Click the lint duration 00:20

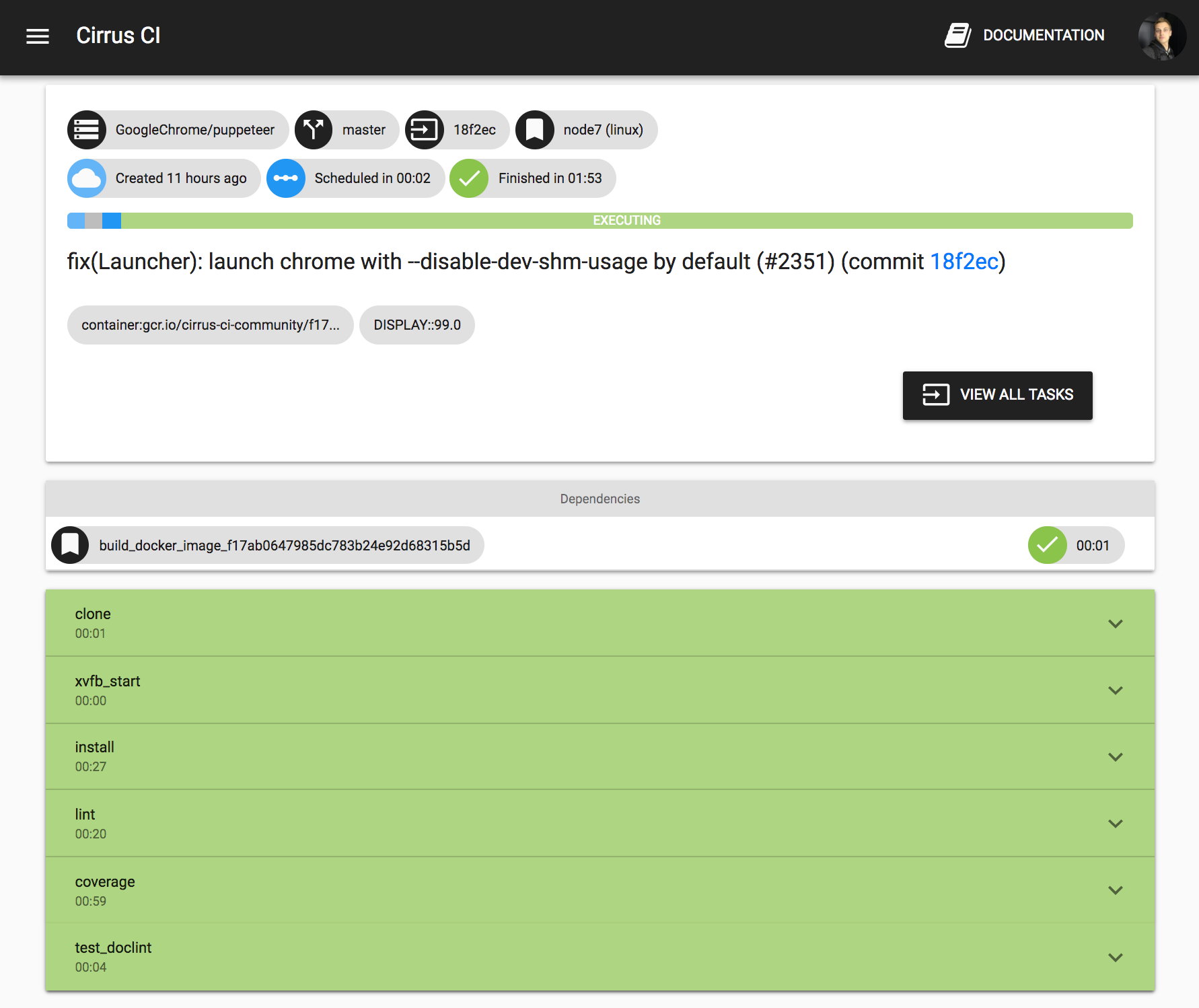point(91,834)
